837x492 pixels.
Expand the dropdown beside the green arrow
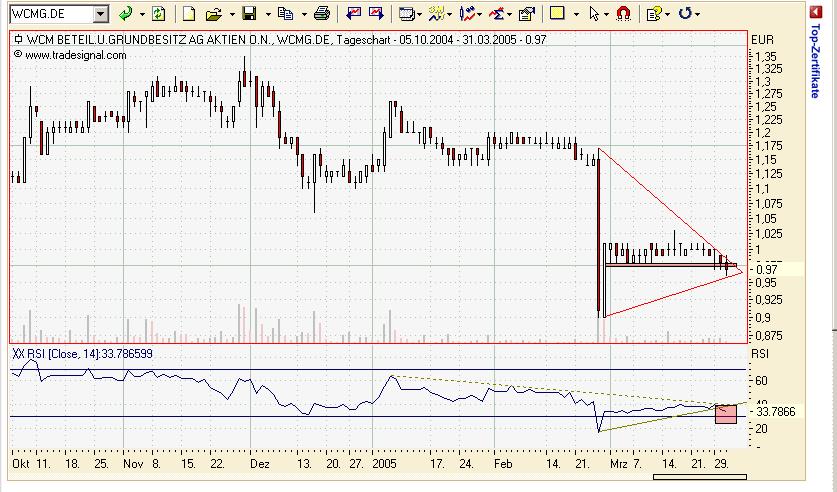click(x=143, y=14)
